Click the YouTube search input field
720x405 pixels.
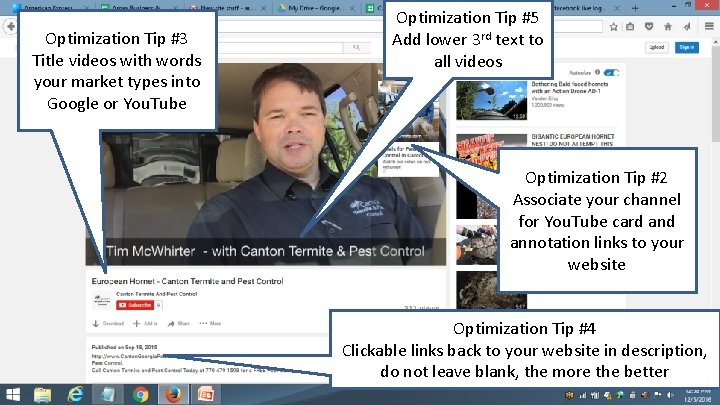tap(280, 47)
